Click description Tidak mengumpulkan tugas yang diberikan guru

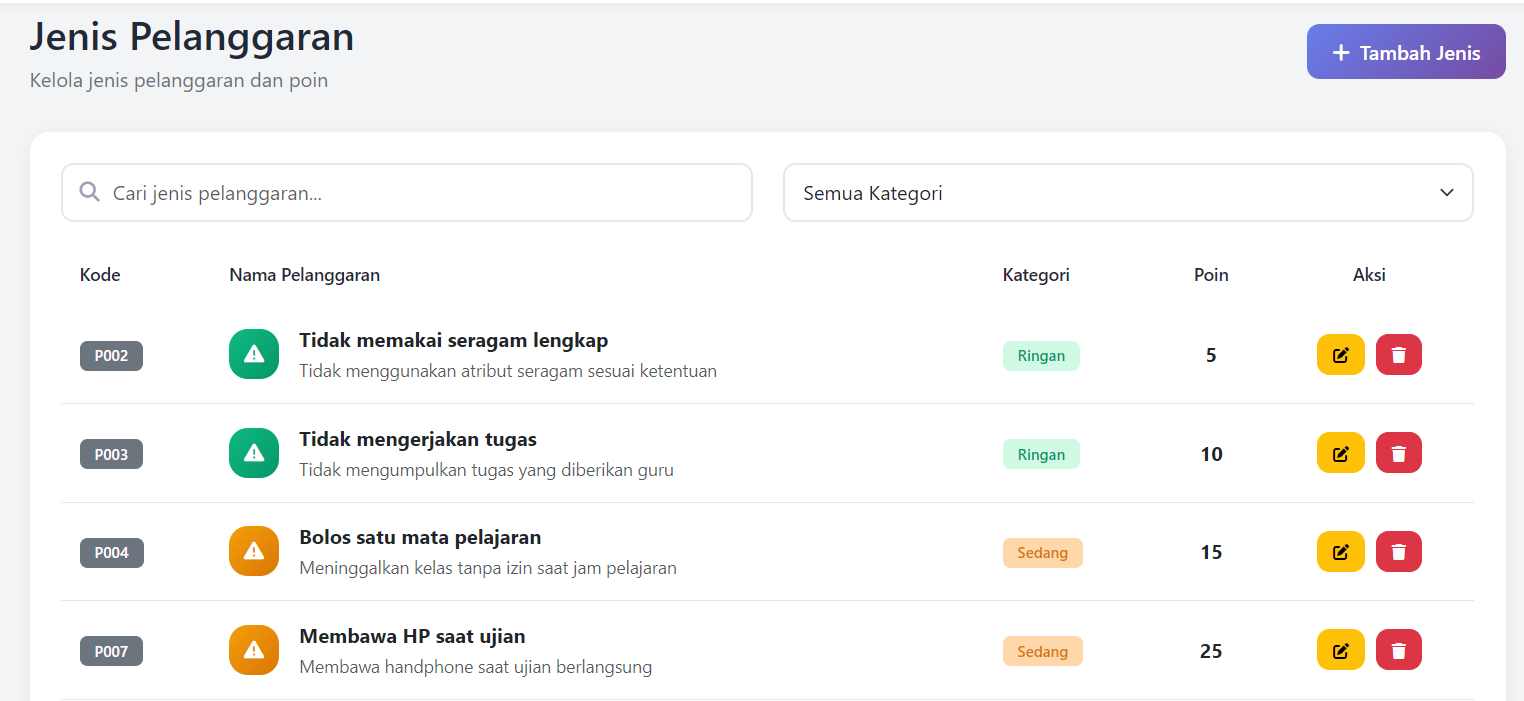point(486,470)
